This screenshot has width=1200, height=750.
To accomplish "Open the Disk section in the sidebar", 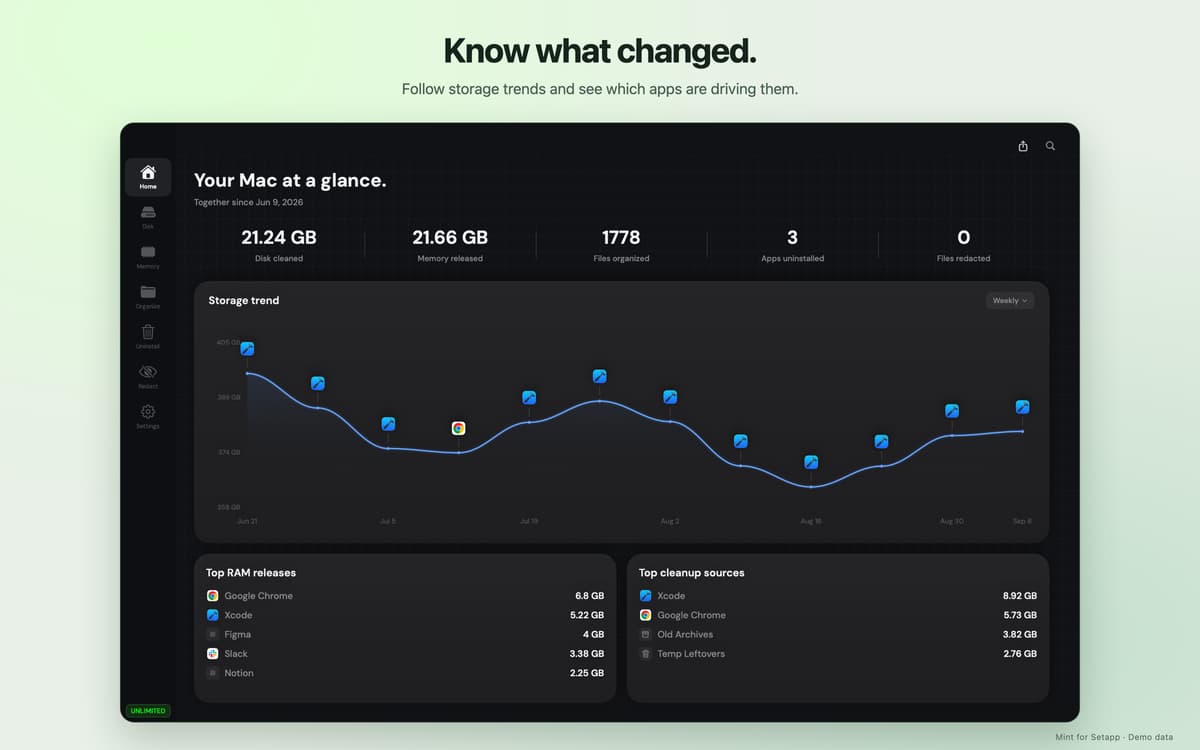I will [148, 217].
